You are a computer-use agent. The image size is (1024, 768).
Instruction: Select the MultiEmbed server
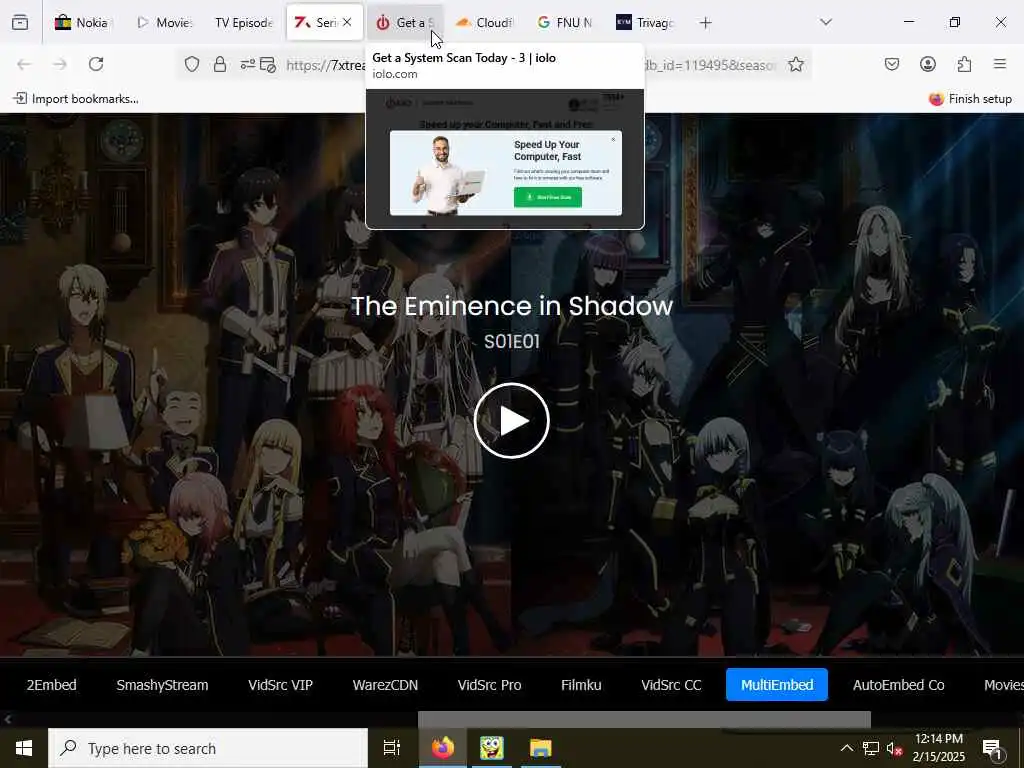(777, 684)
